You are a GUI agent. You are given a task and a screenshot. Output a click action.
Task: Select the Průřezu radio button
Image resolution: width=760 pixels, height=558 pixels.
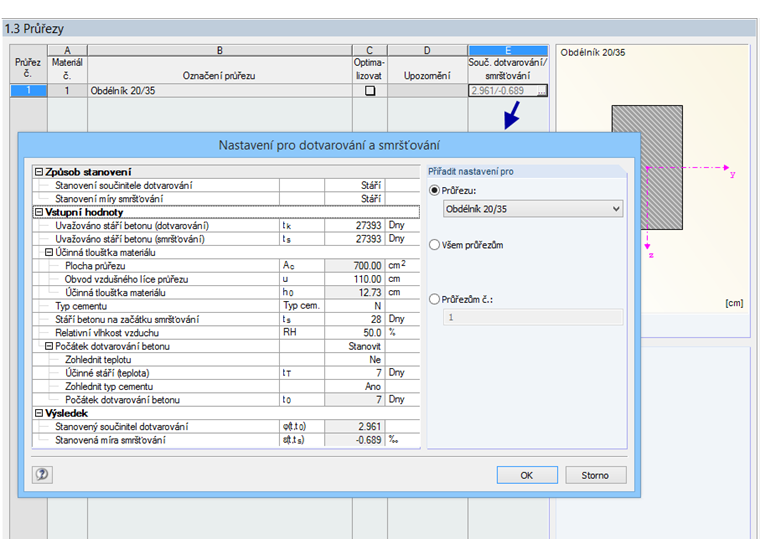pyautogui.click(x=434, y=191)
